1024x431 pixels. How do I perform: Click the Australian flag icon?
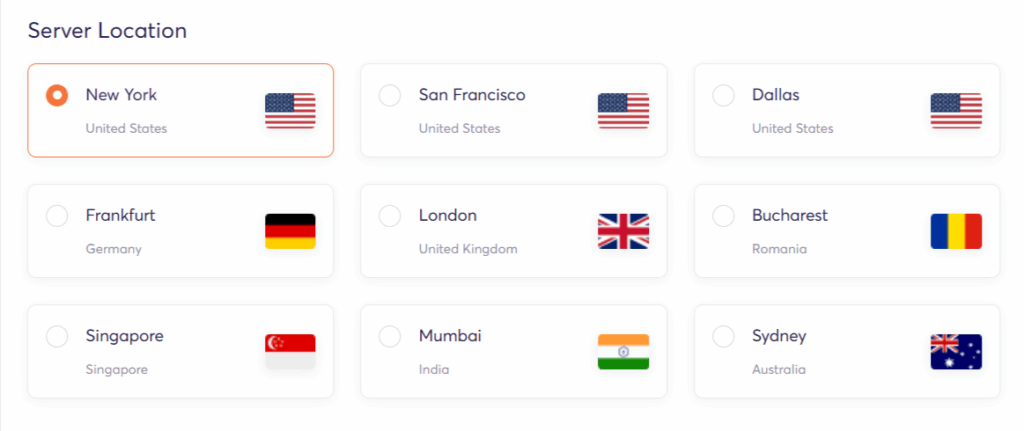956,351
